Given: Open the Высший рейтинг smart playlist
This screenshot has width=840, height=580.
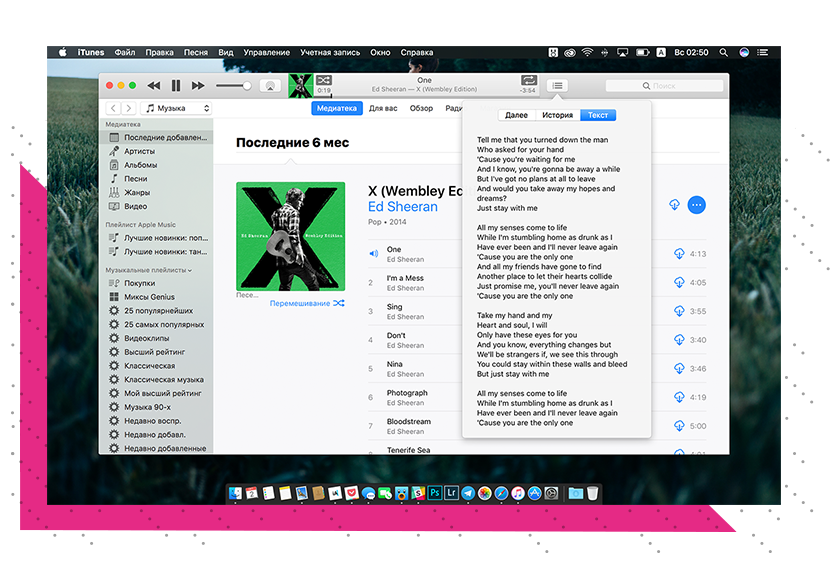Looking at the screenshot, I should click(x=158, y=352).
